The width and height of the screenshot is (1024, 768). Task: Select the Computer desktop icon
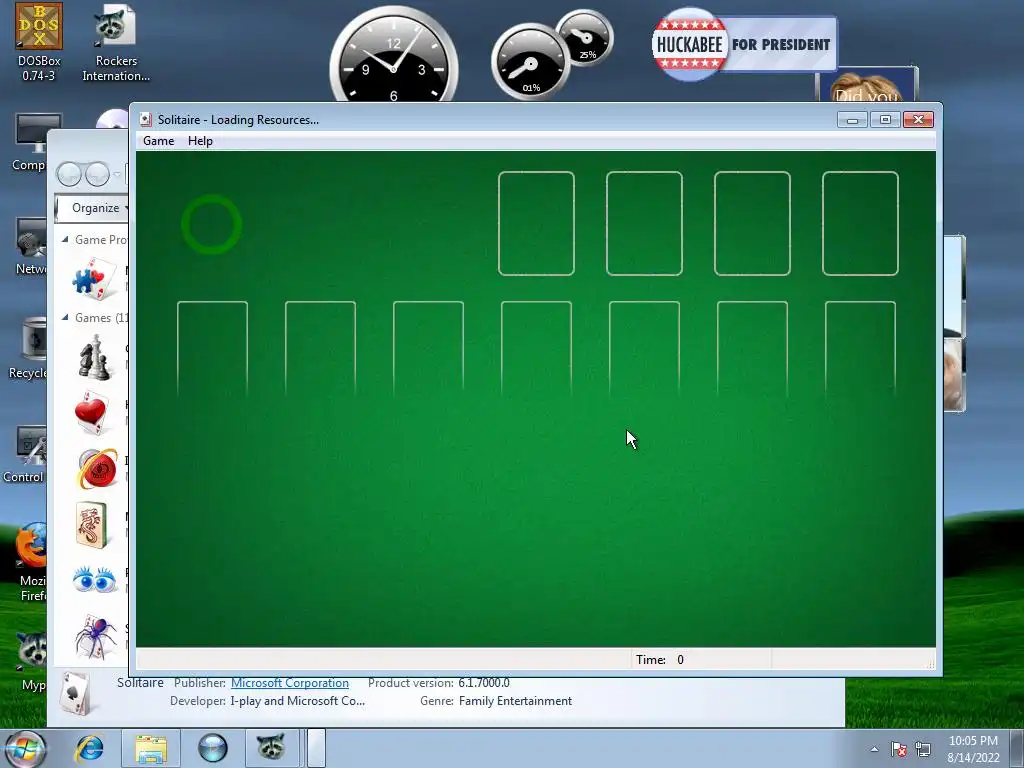[30, 142]
